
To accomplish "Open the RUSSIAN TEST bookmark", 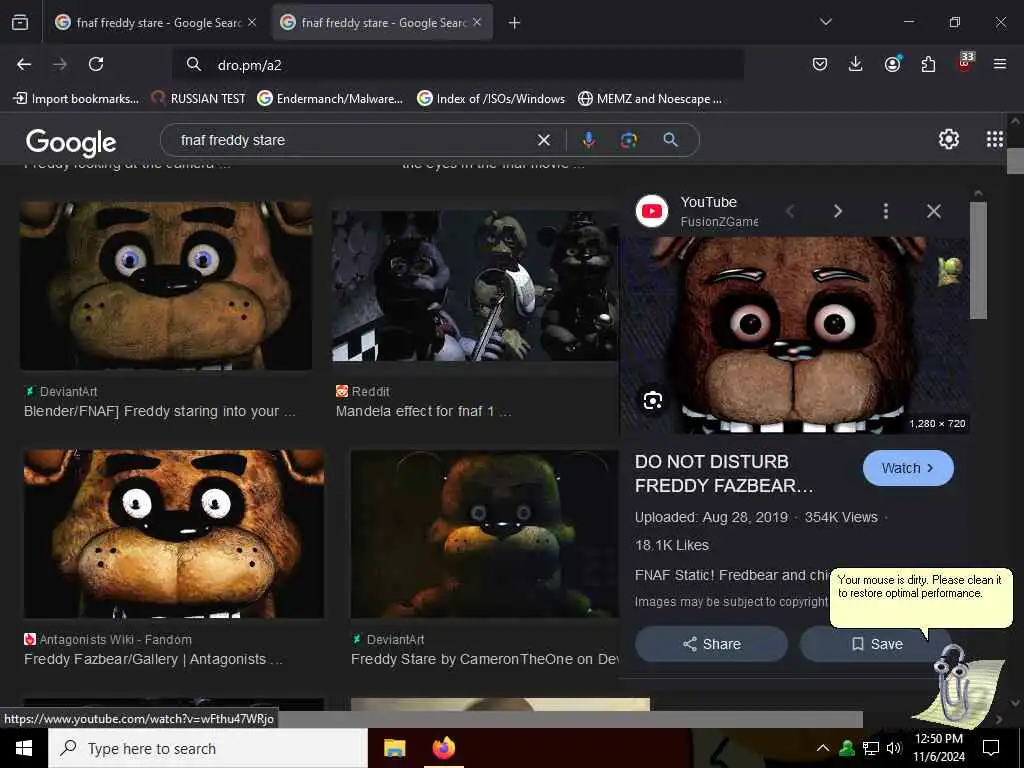I will coord(198,99).
